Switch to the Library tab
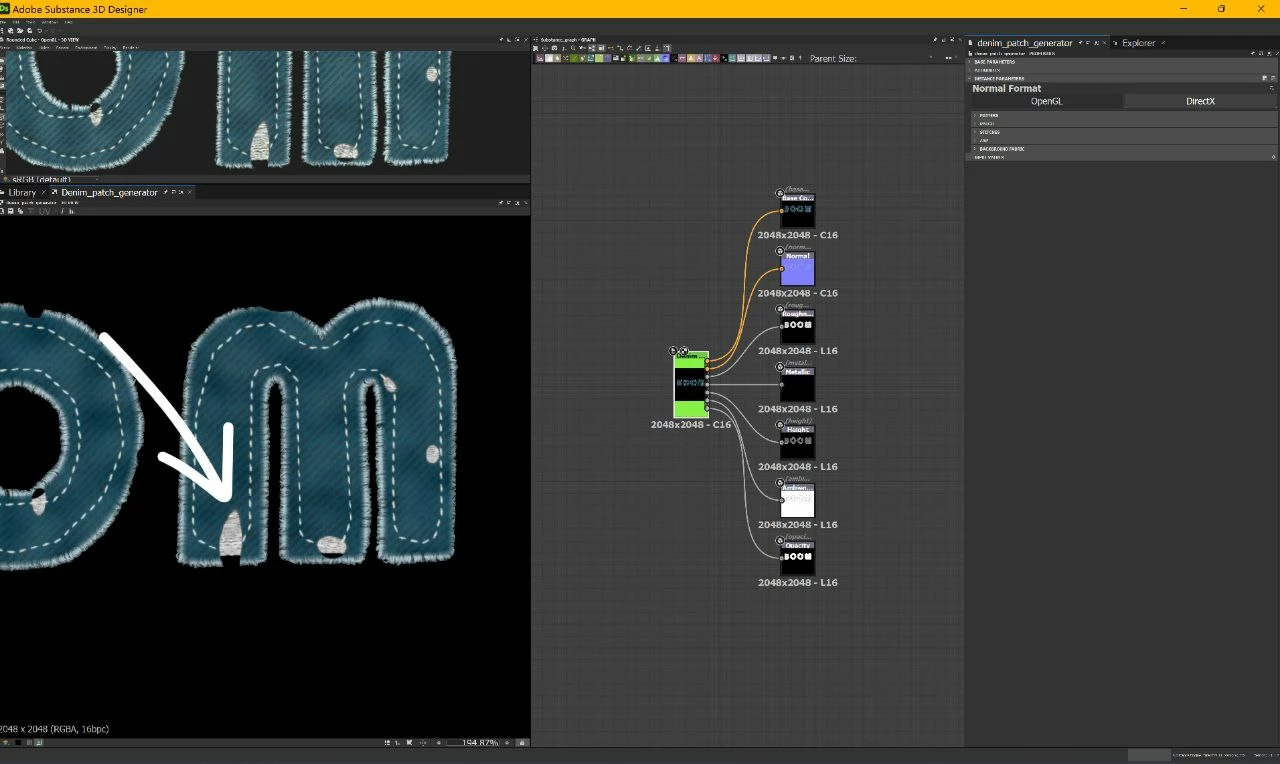 click(x=22, y=192)
